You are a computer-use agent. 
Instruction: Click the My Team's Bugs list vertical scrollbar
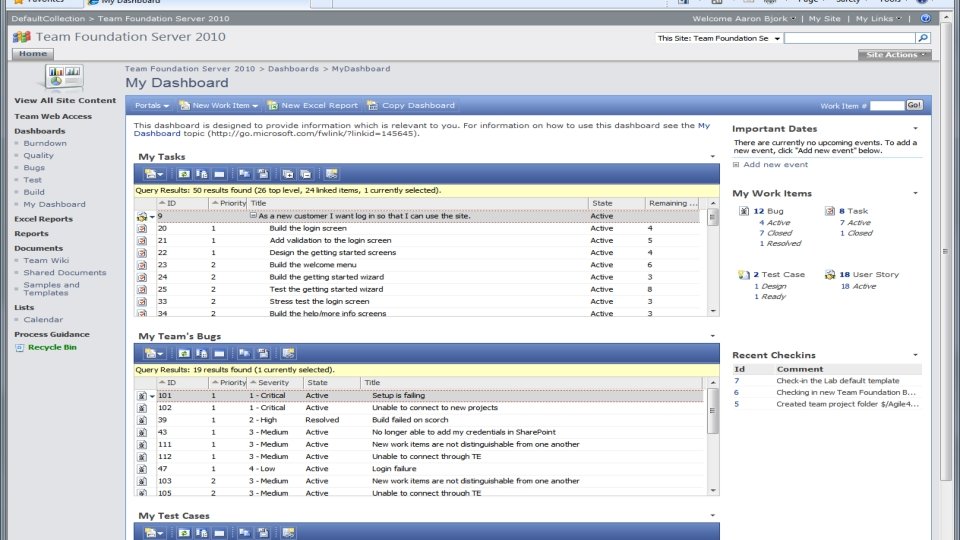(x=713, y=437)
